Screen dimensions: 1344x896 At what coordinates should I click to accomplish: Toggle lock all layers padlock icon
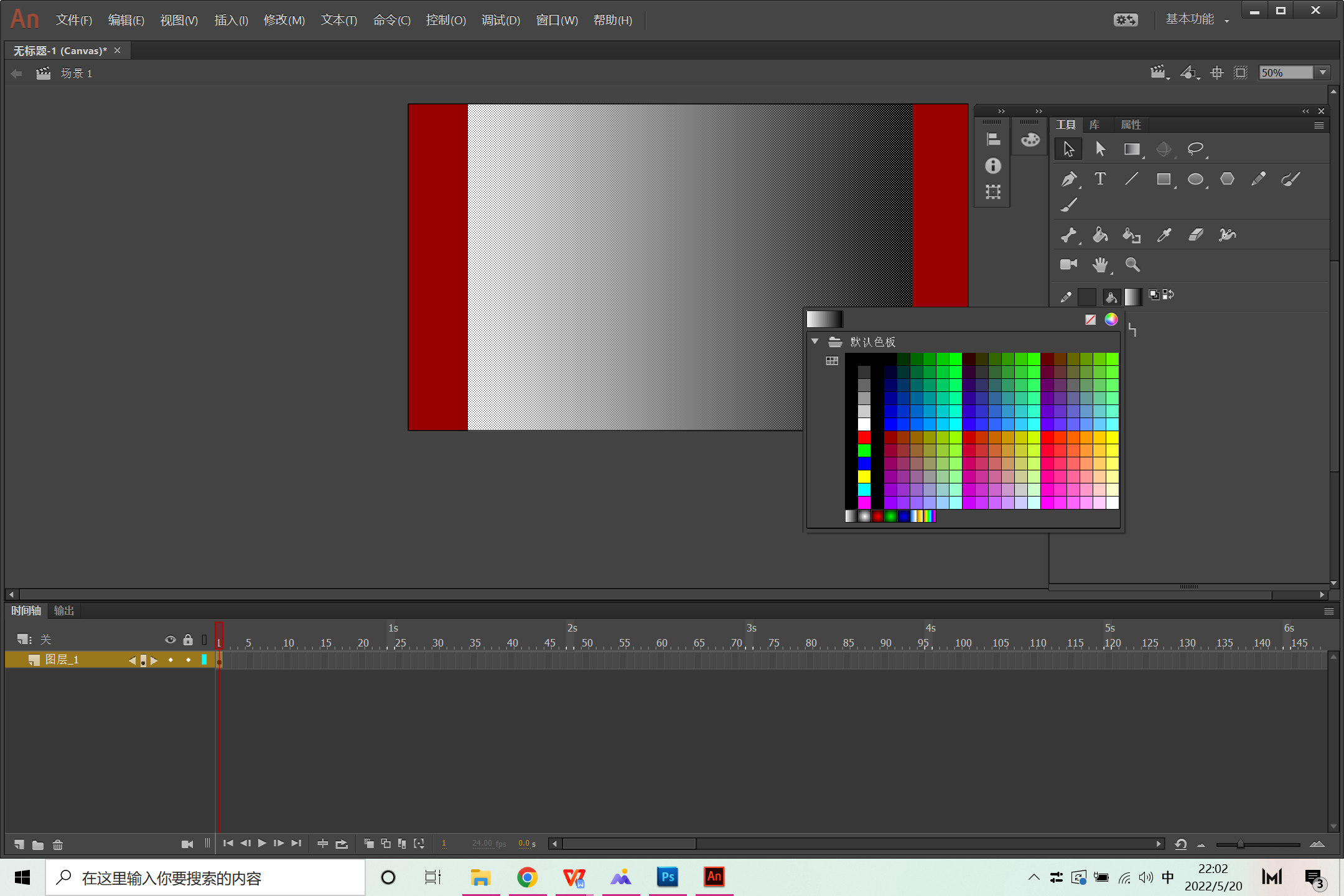point(188,640)
